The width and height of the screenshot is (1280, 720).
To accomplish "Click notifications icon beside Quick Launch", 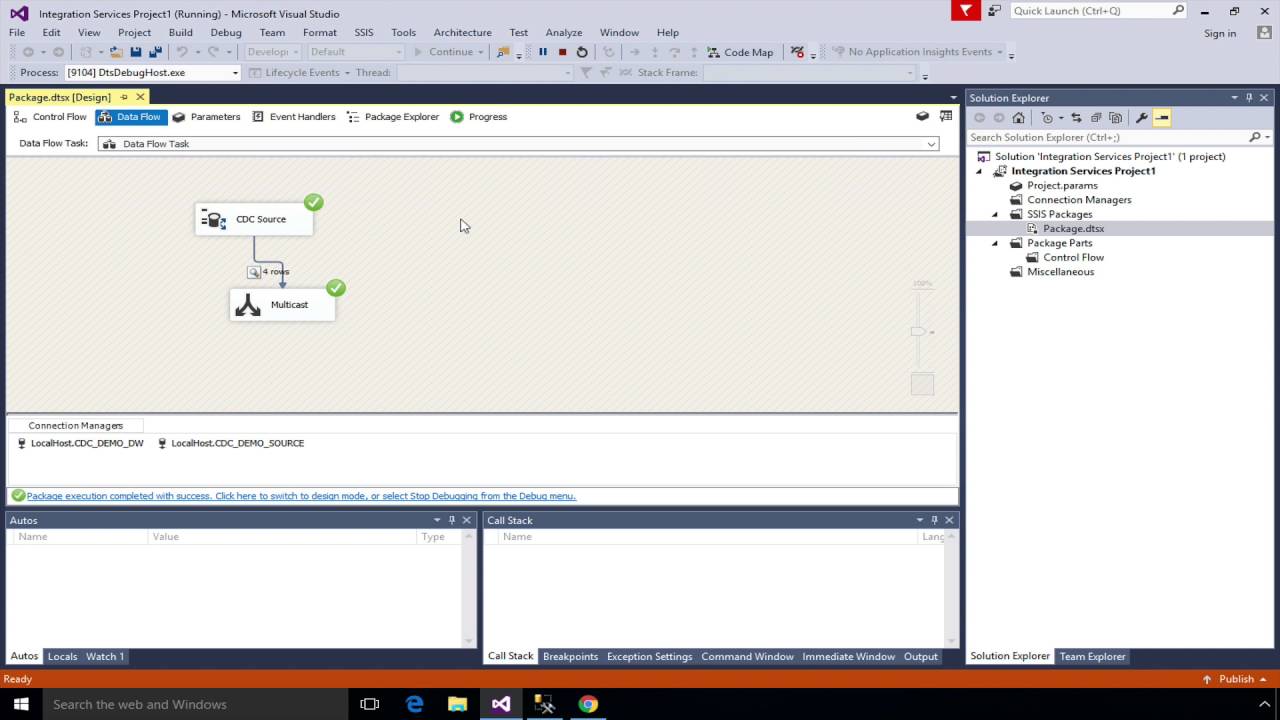I will 994,11.
